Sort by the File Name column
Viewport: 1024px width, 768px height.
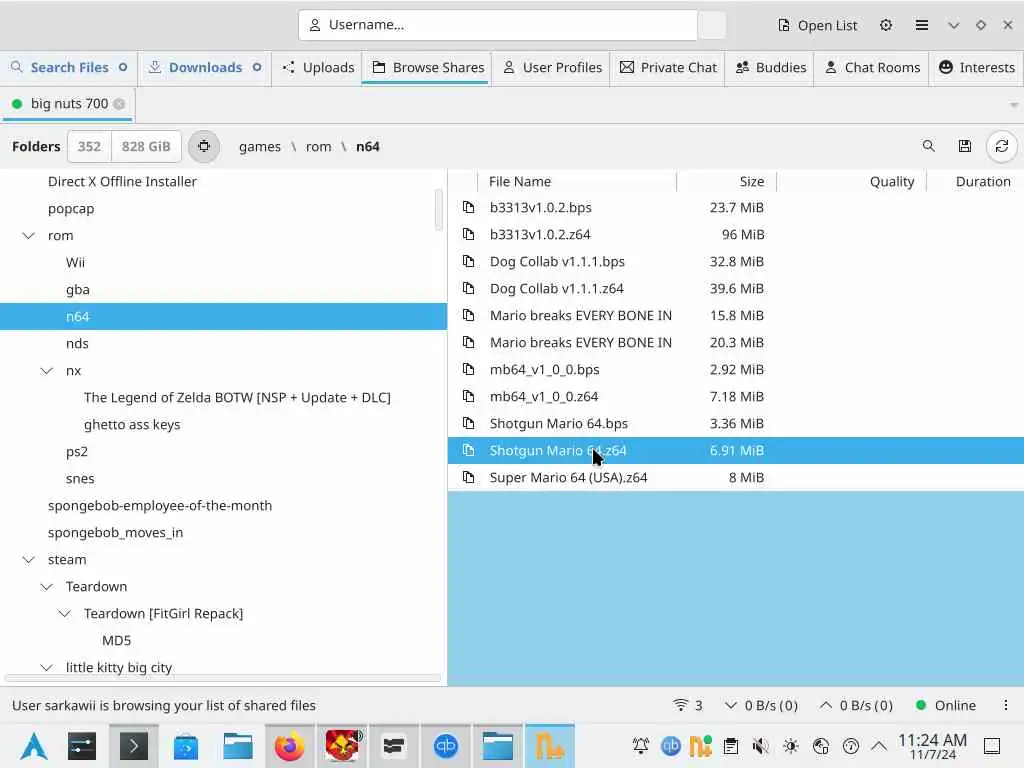[577, 182]
